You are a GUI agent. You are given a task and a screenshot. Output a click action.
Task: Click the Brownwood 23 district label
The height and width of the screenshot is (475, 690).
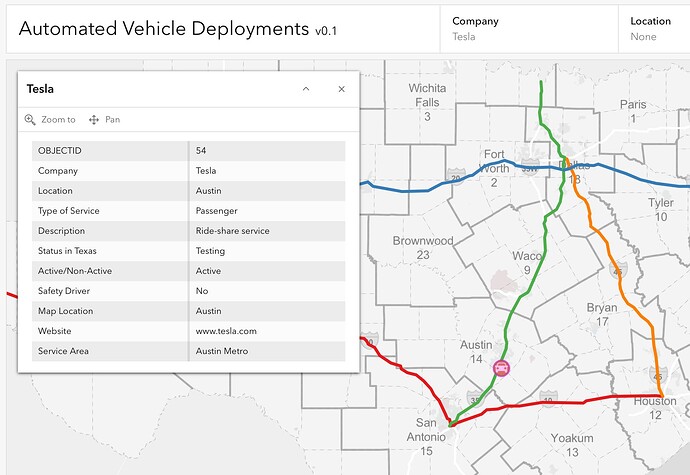tap(423, 247)
